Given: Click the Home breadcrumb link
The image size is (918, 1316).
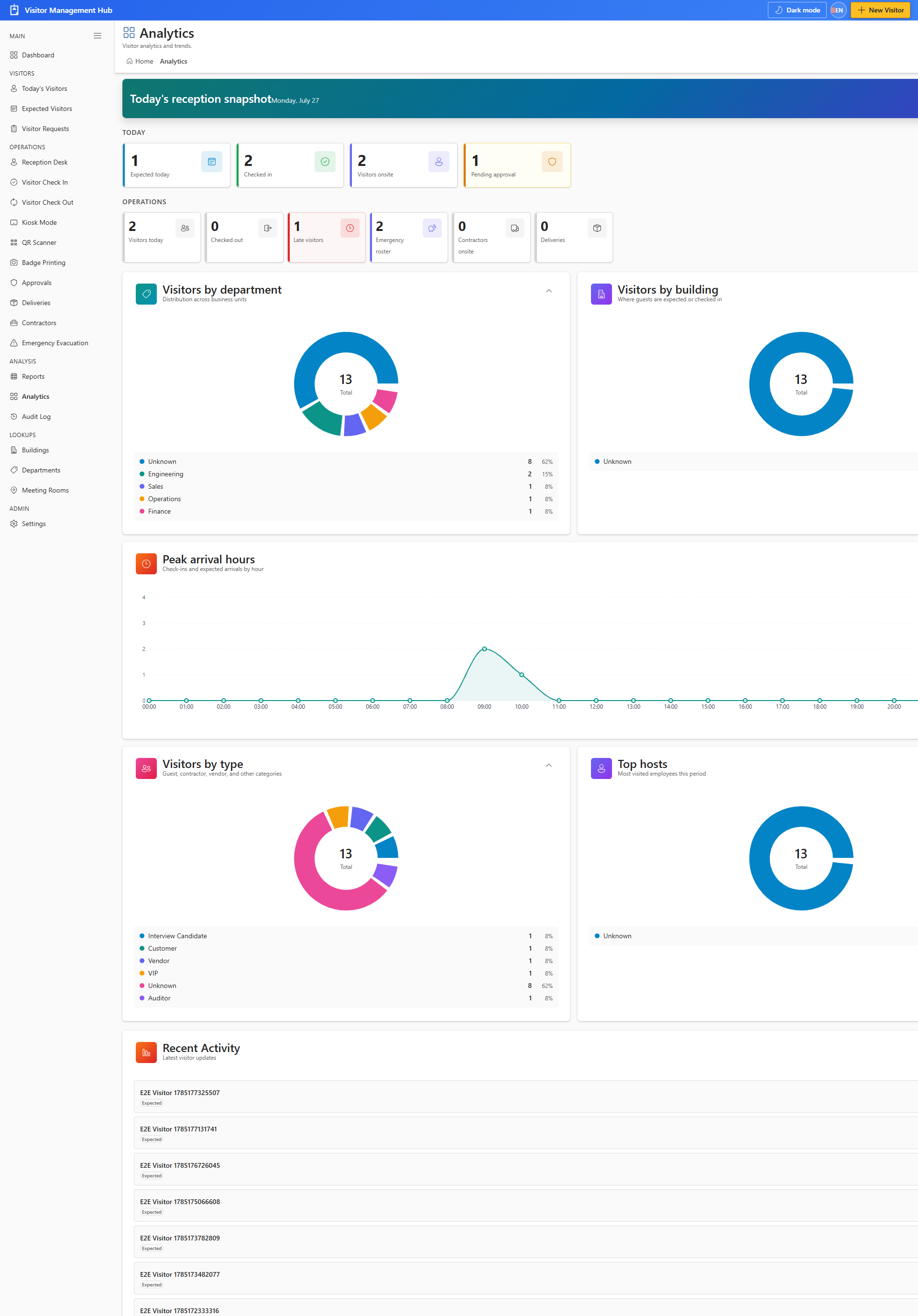Looking at the screenshot, I should point(140,61).
